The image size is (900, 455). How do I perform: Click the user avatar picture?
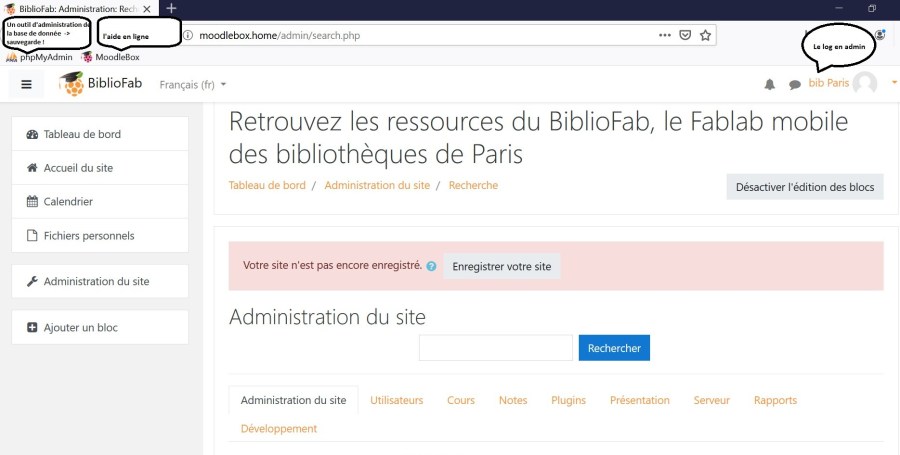[865, 84]
